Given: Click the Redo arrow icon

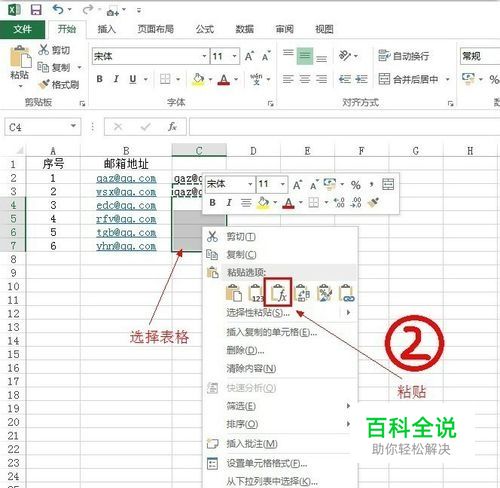Looking at the screenshot, I should [x=88, y=9].
